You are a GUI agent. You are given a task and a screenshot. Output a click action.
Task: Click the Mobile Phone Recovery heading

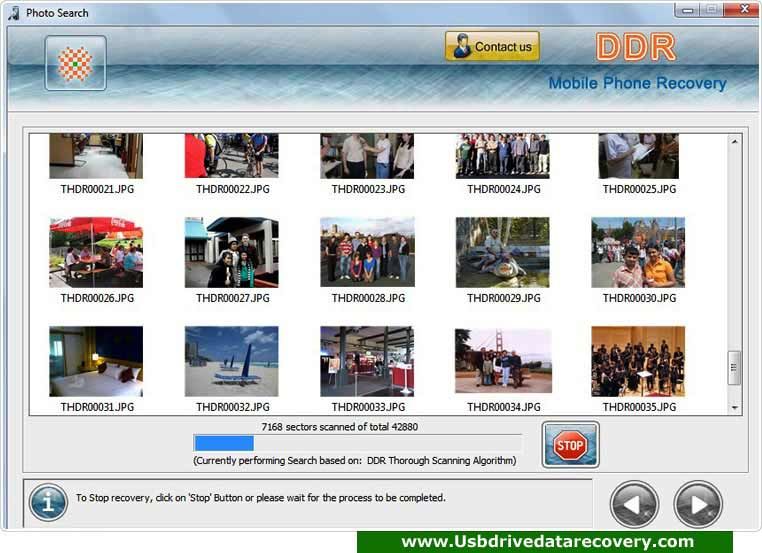click(638, 83)
